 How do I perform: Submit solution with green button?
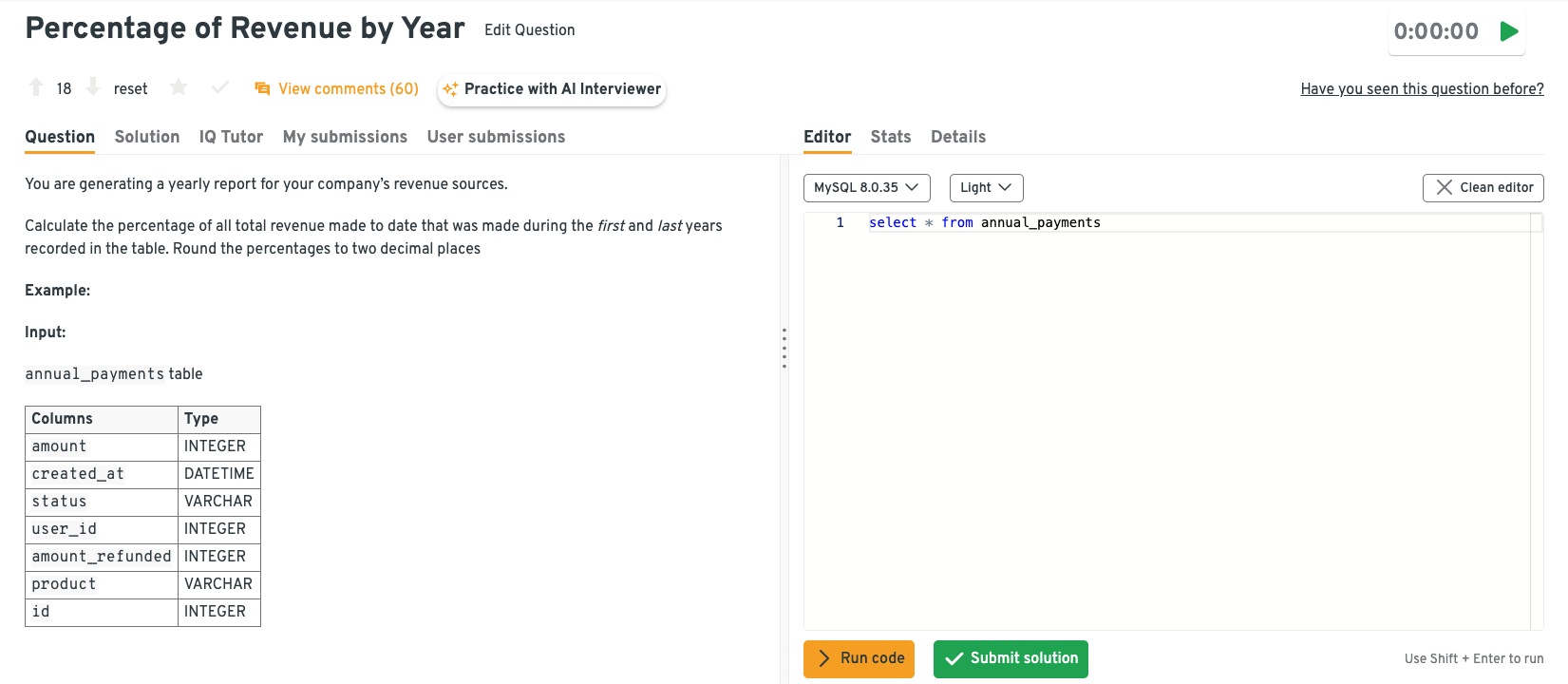click(1011, 658)
